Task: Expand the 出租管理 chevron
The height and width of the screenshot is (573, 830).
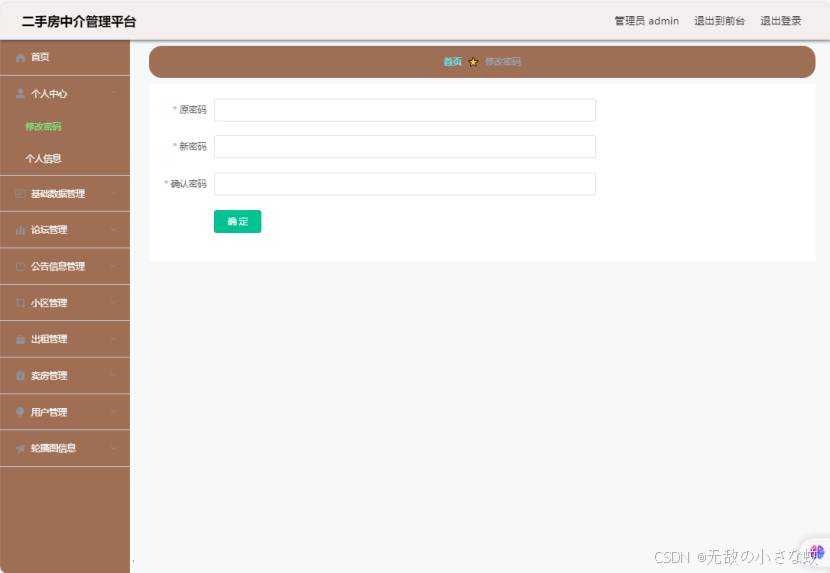Action: (x=114, y=339)
